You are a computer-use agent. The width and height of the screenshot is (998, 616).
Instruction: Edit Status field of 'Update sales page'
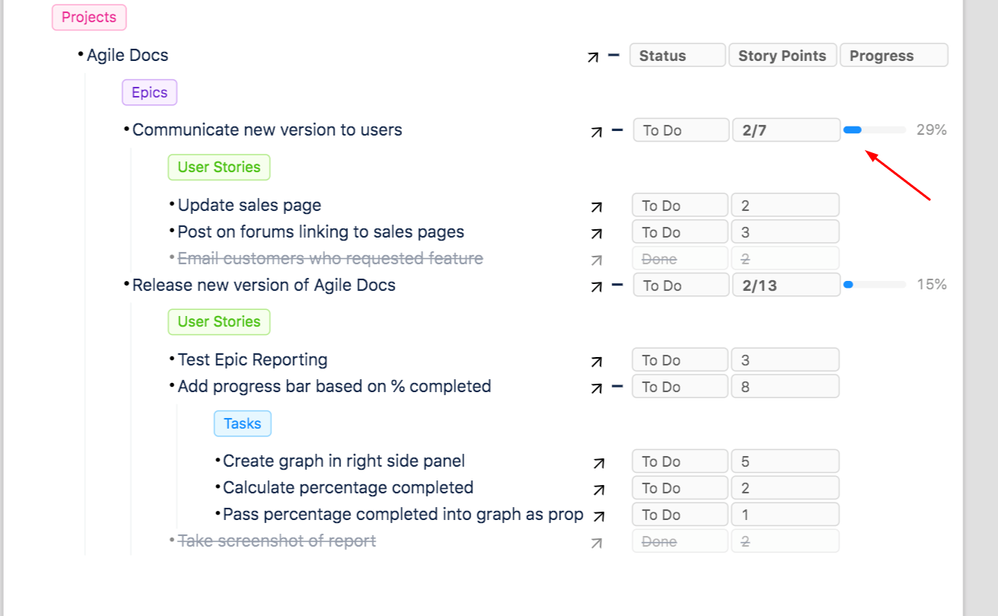(679, 206)
